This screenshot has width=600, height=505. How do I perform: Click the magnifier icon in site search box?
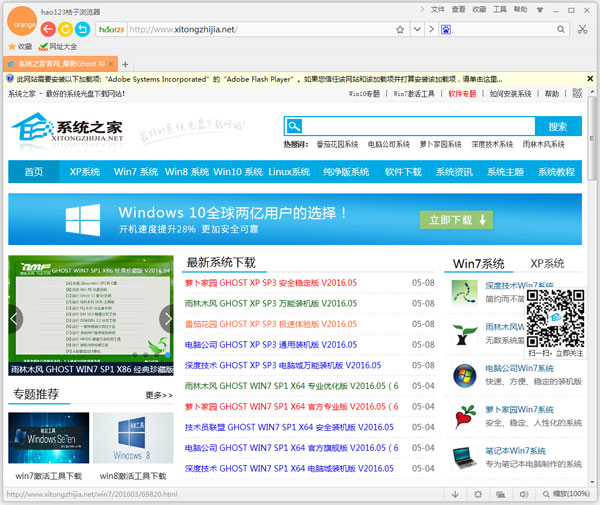(x=294, y=126)
